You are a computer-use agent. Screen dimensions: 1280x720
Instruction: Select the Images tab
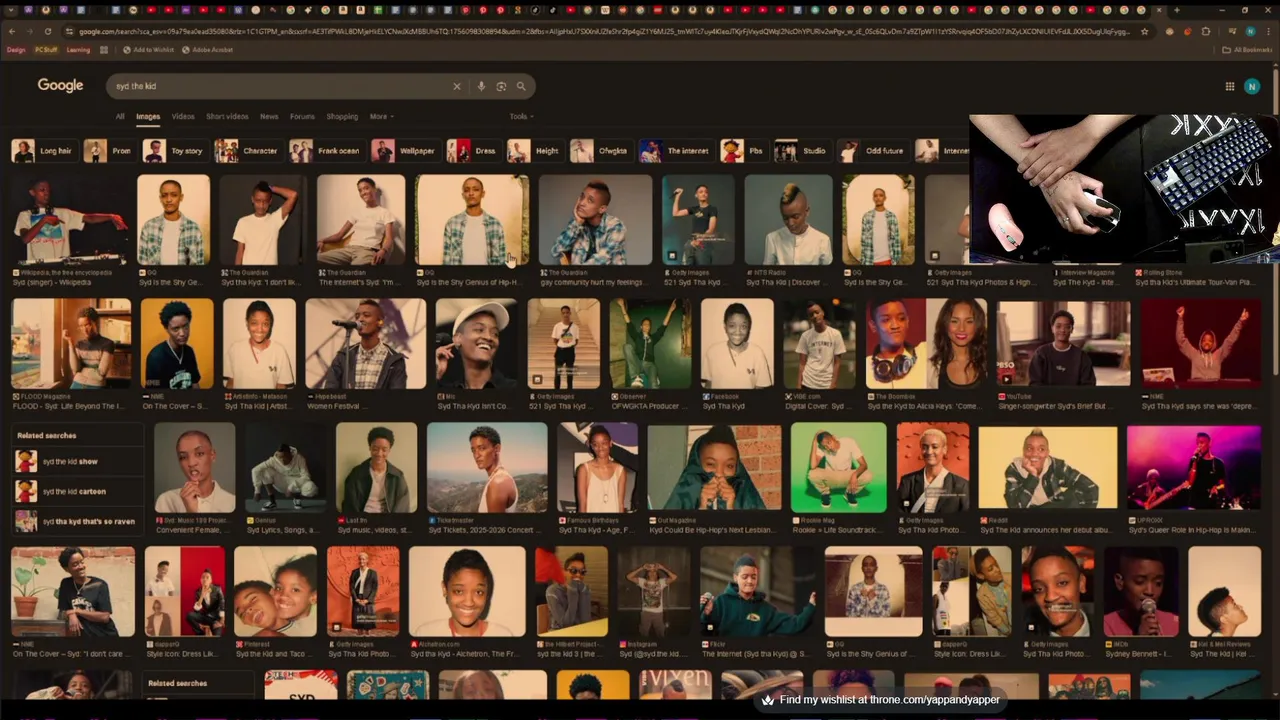coord(148,116)
